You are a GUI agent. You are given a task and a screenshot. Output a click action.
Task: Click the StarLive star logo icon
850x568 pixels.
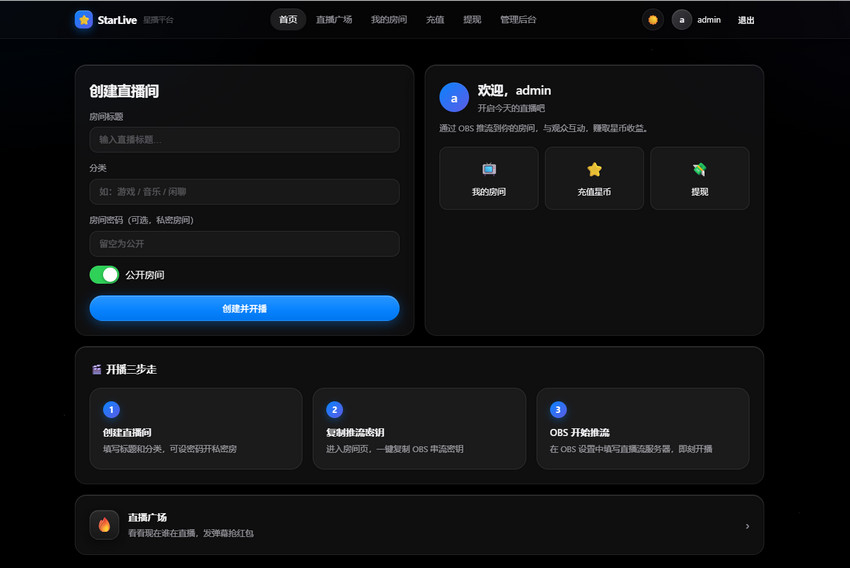[x=83, y=20]
